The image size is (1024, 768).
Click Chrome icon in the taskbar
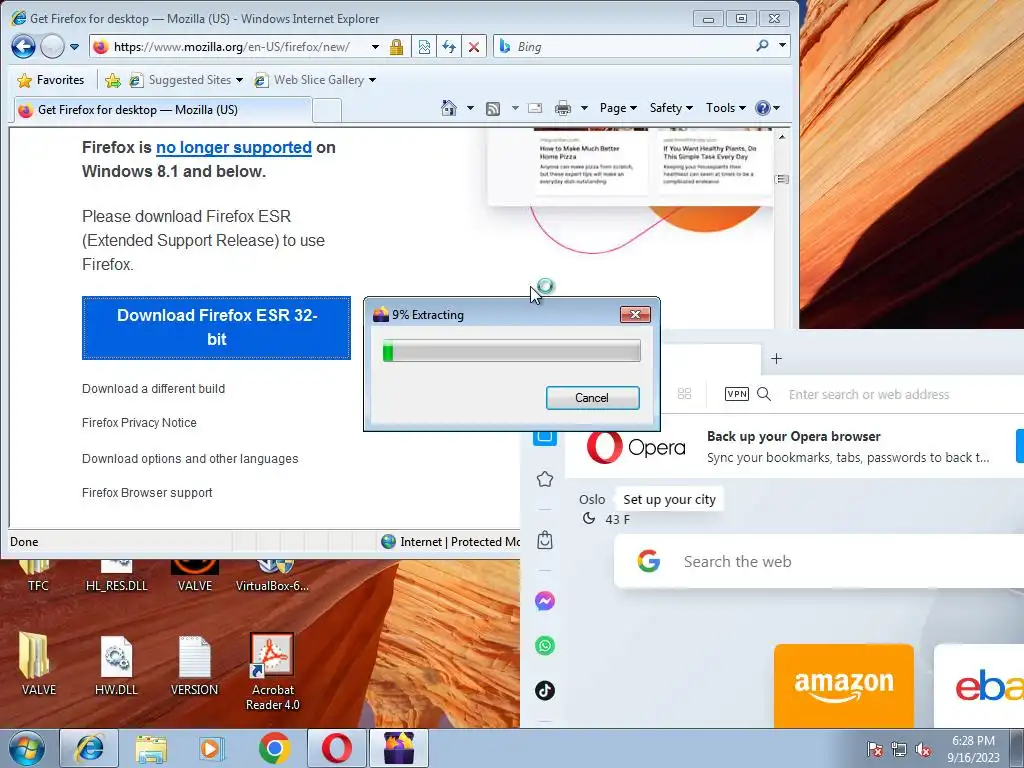(274, 748)
